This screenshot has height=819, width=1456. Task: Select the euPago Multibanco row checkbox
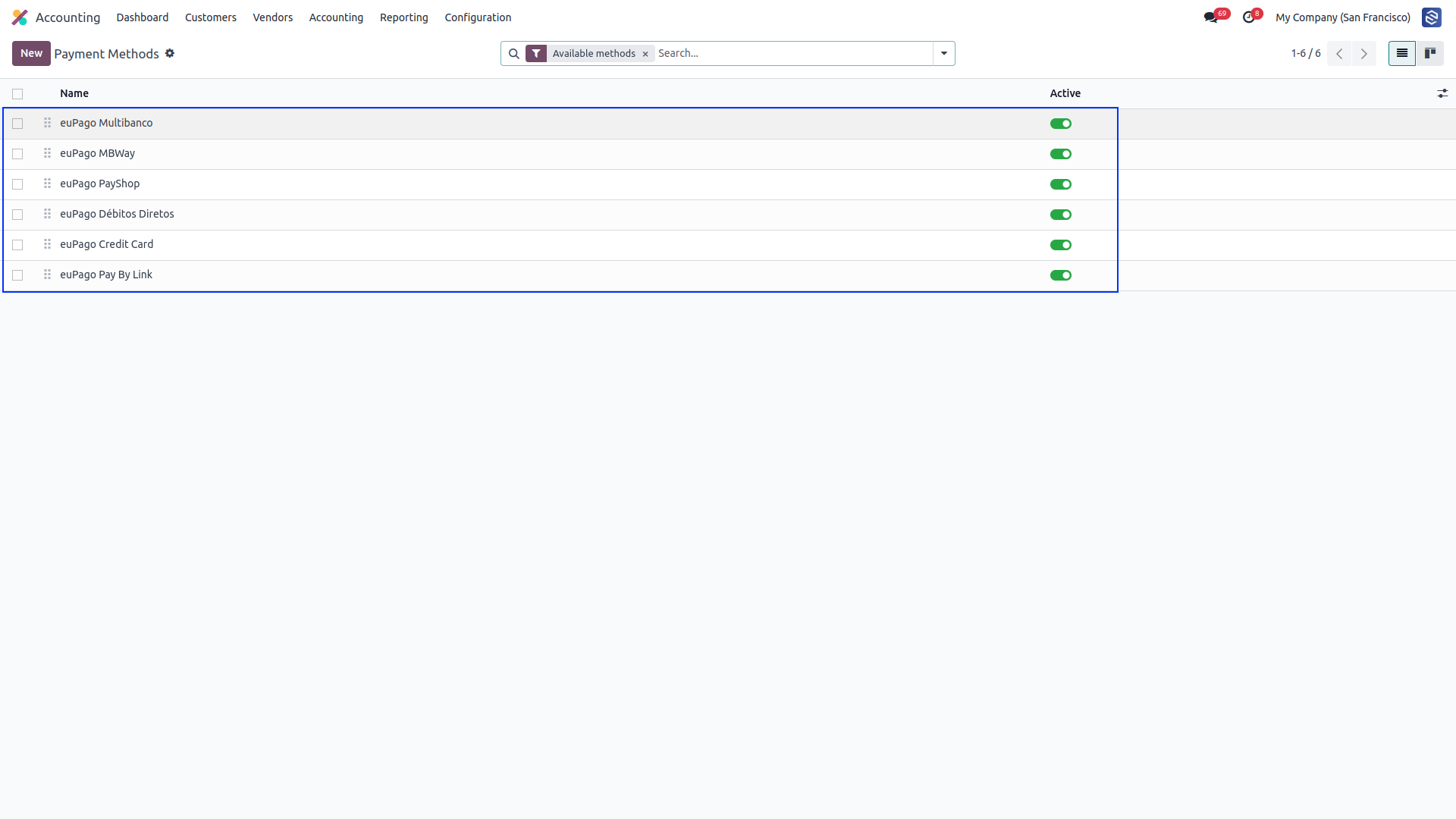click(17, 124)
